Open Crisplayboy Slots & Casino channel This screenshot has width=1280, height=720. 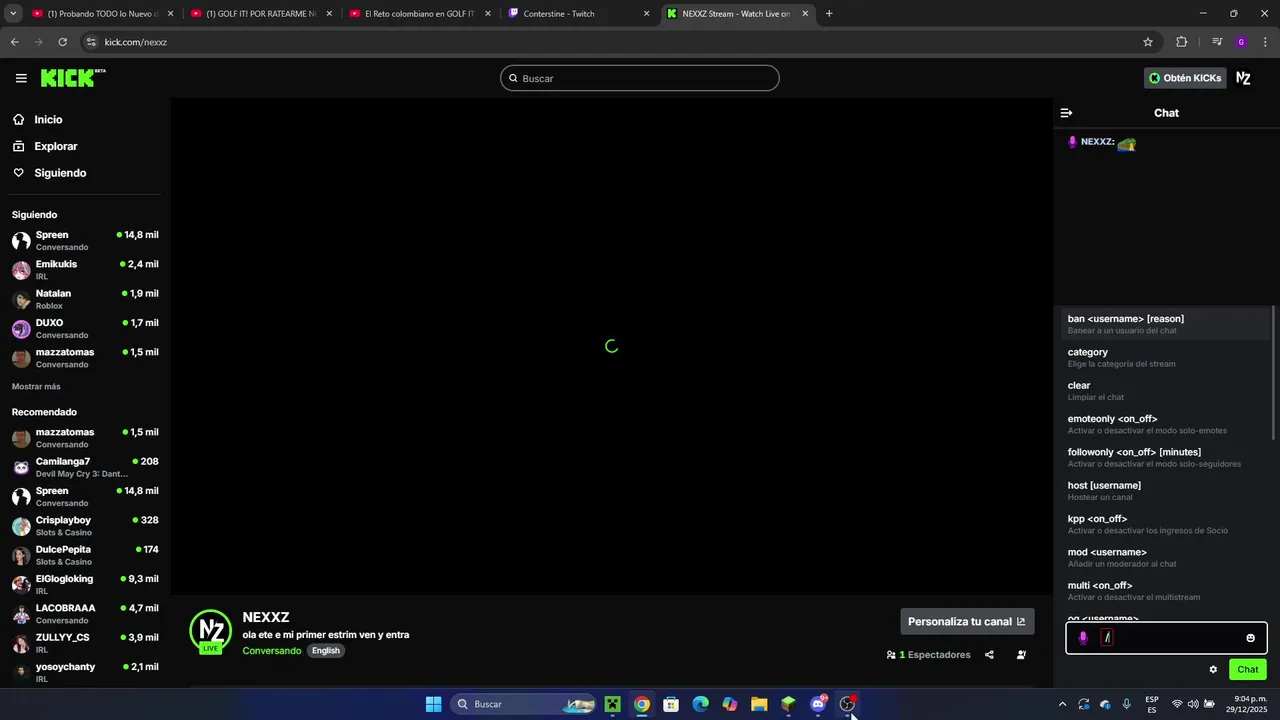click(85, 526)
